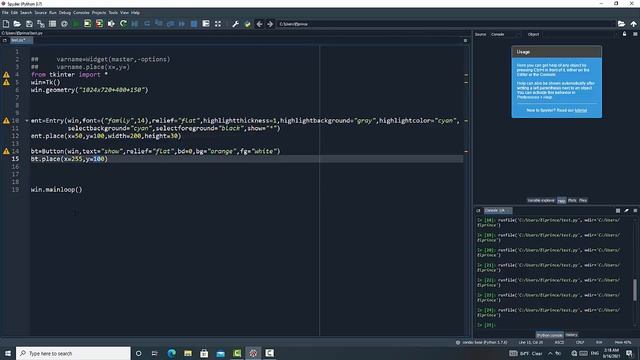Viewport: 640px width, 360px height.
Task: Click the console pencil clear icon
Action: point(627,211)
